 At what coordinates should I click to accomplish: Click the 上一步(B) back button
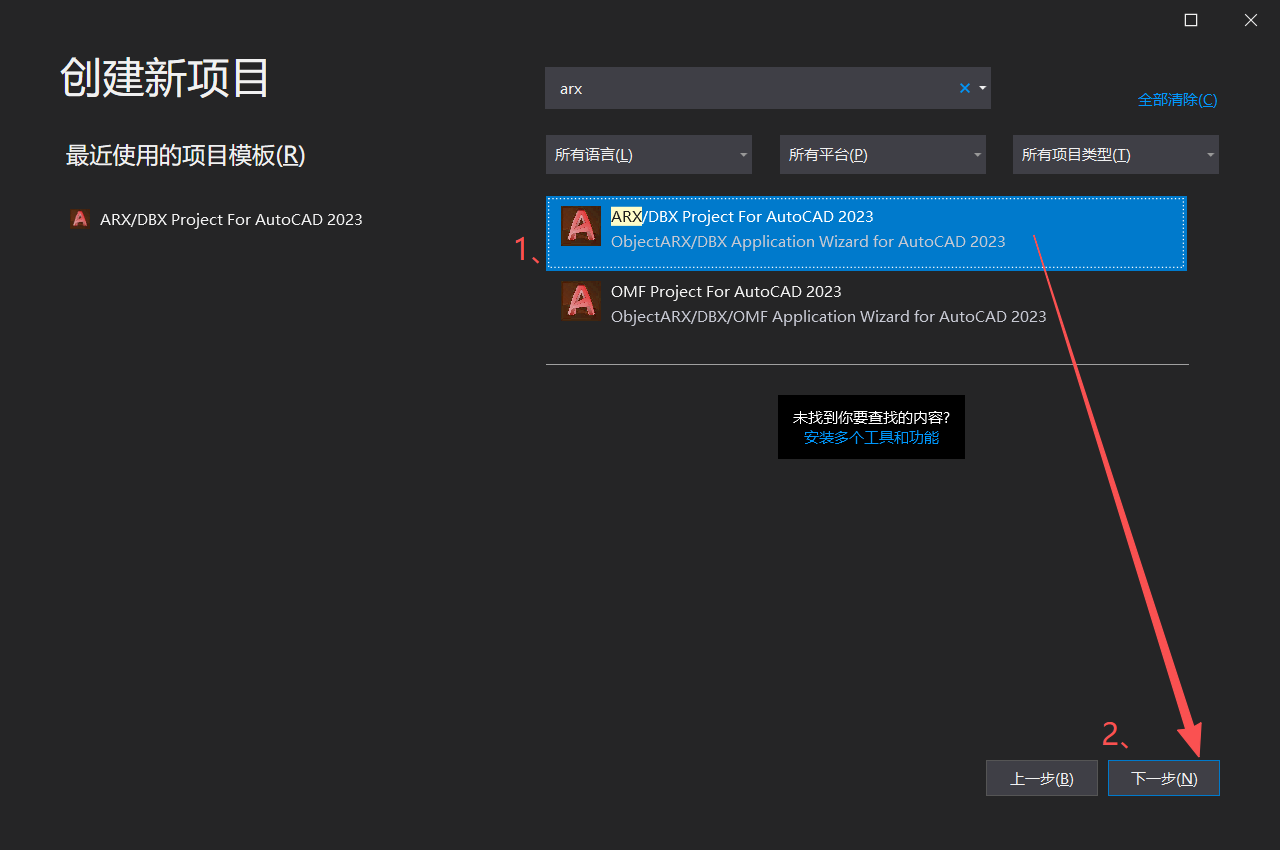tap(1042, 778)
